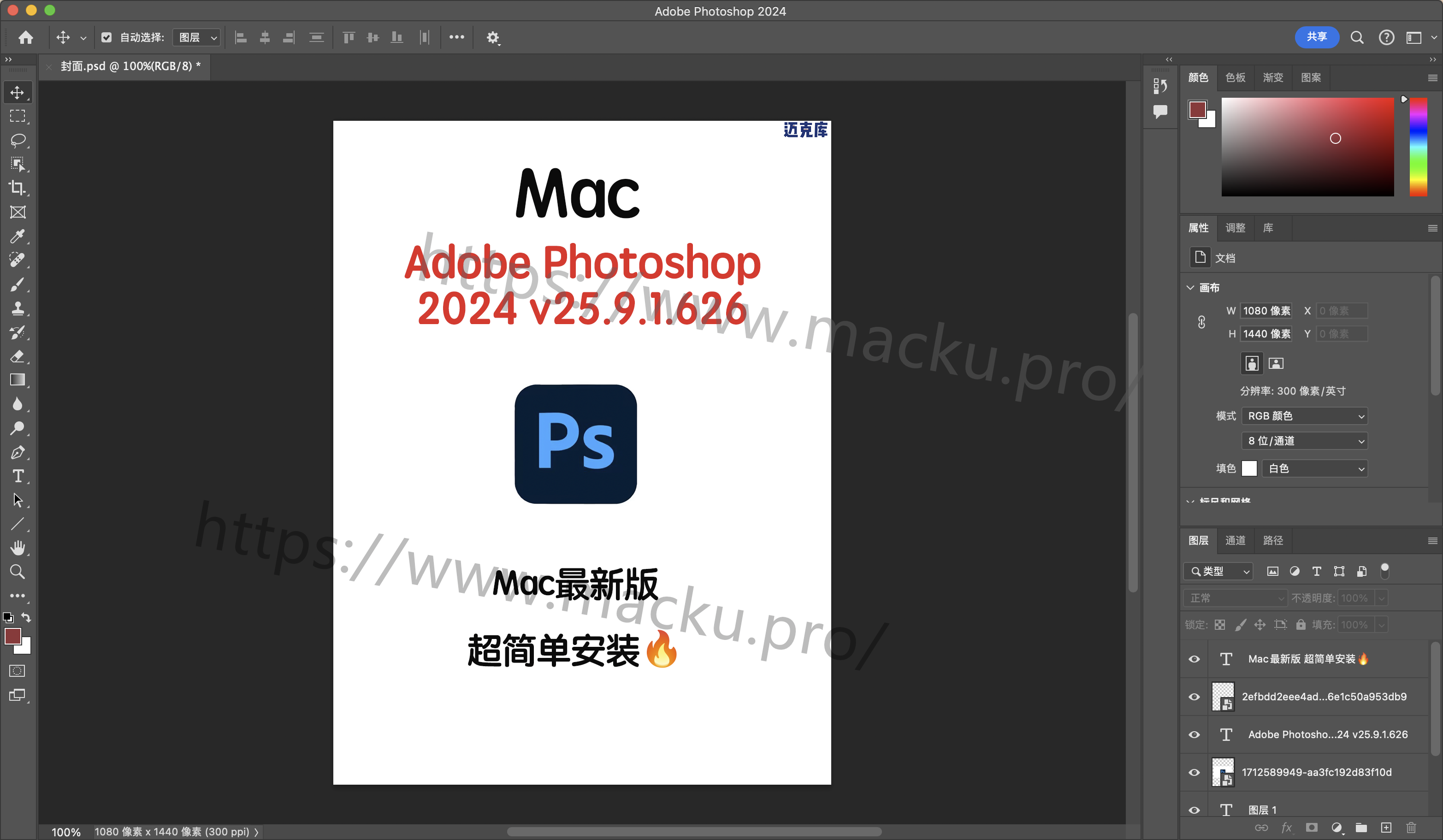Click the swap foreground/background colors icon
The height and width of the screenshot is (840, 1443).
pyautogui.click(x=26, y=617)
